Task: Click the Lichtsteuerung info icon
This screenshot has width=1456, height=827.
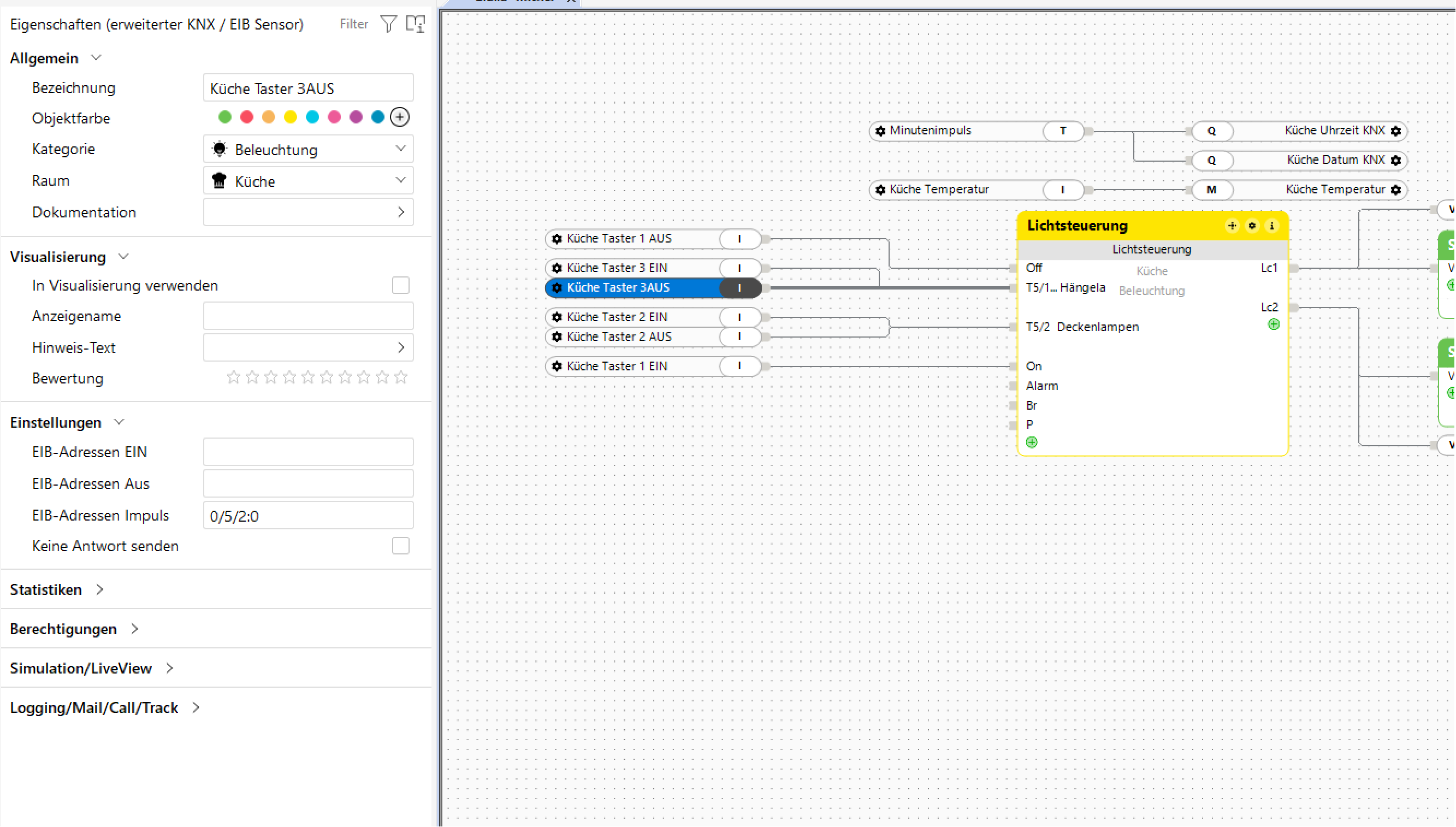Action: tap(1272, 226)
